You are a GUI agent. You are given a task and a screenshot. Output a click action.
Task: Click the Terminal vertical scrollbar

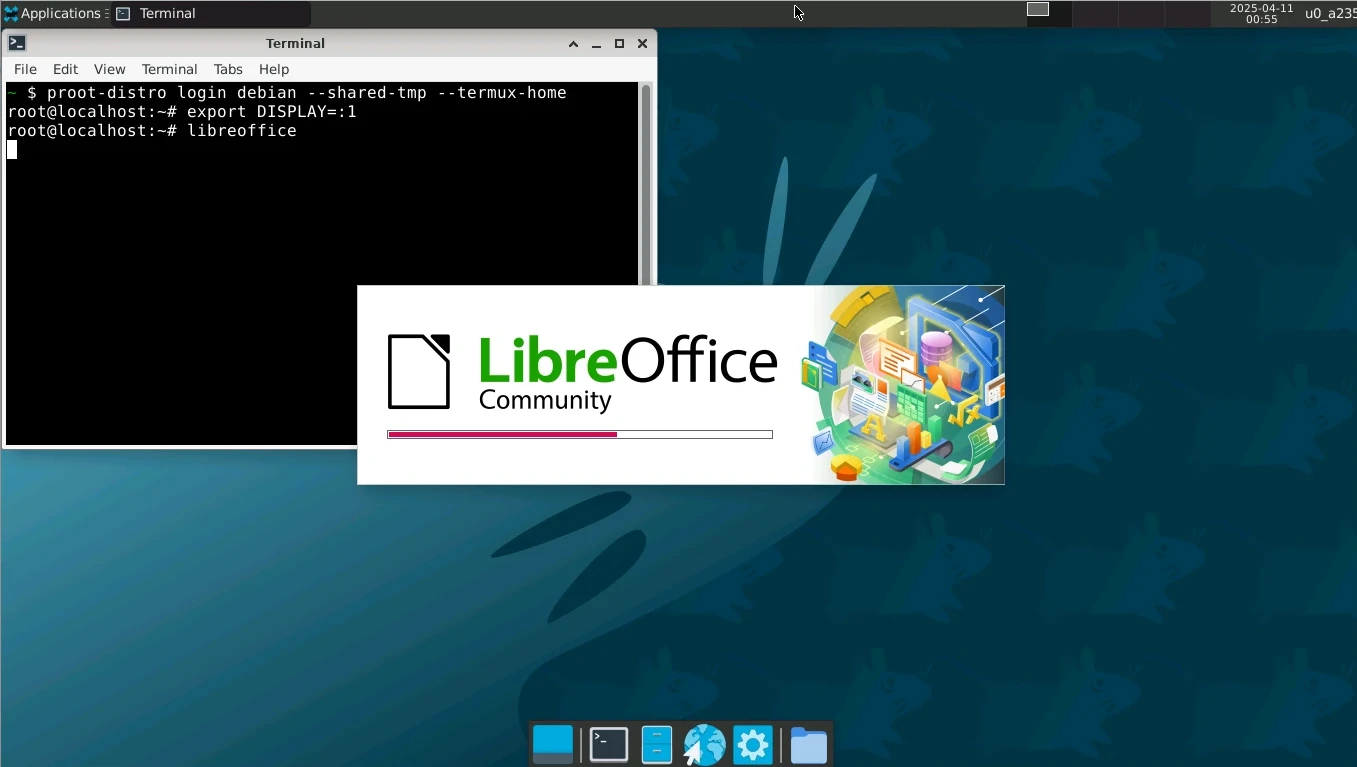[x=646, y=180]
